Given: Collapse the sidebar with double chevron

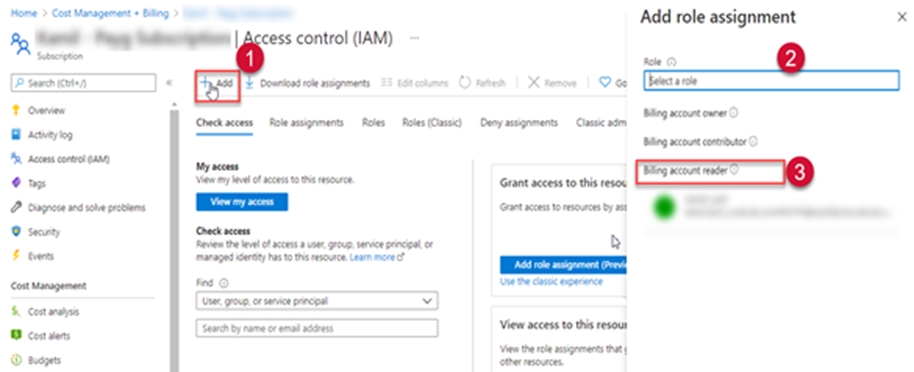Looking at the screenshot, I should [169, 83].
